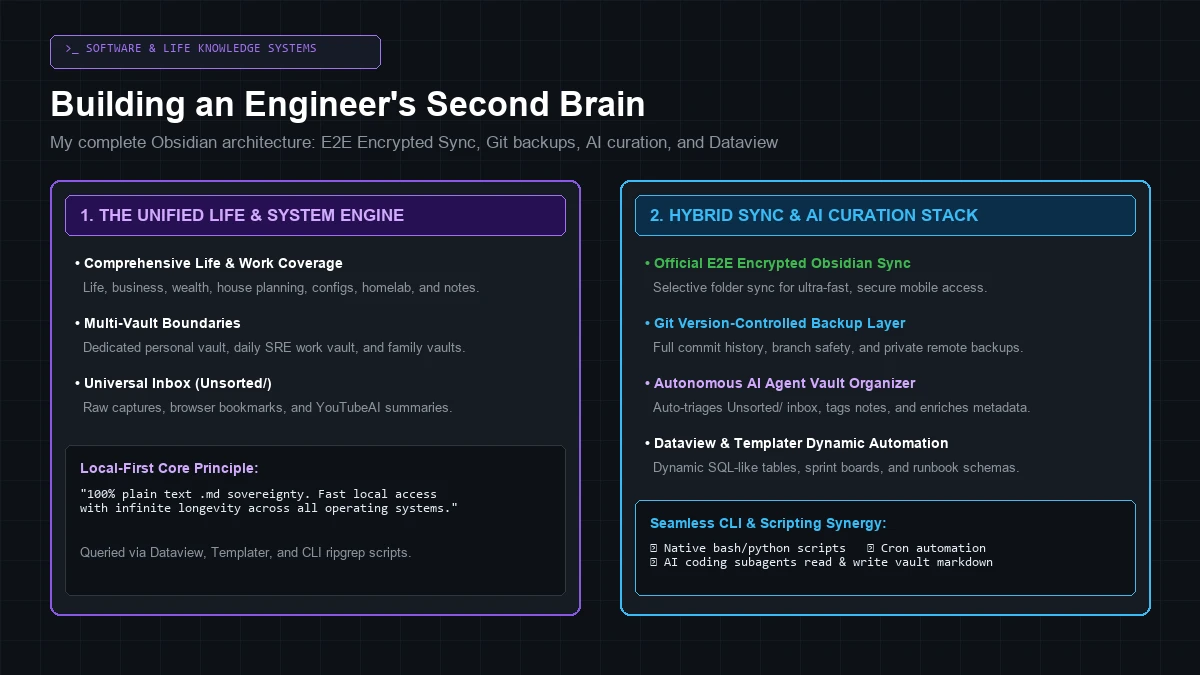Click the subtitle starting 'My complete Obsidian architecture'
This screenshot has height=675, width=1200.
pos(414,142)
